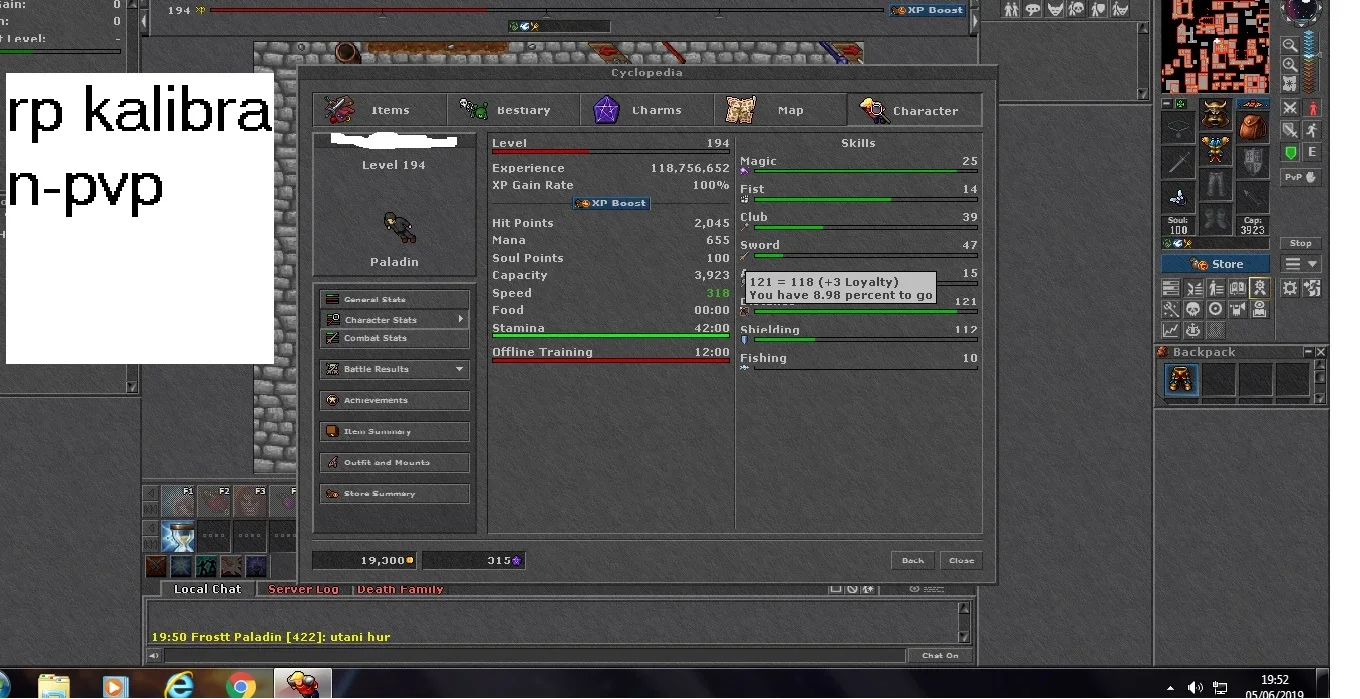The width and height of the screenshot is (1360, 699).
Task: Click the Offline Training progress bar
Action: pos(611,360)
